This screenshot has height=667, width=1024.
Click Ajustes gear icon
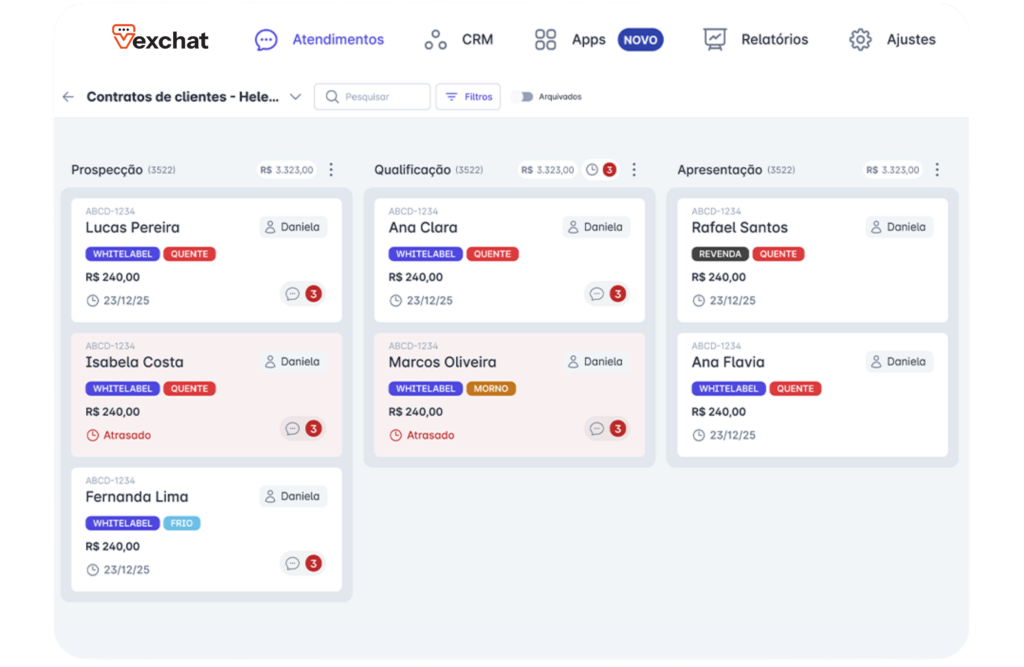[x=860, y=40]
